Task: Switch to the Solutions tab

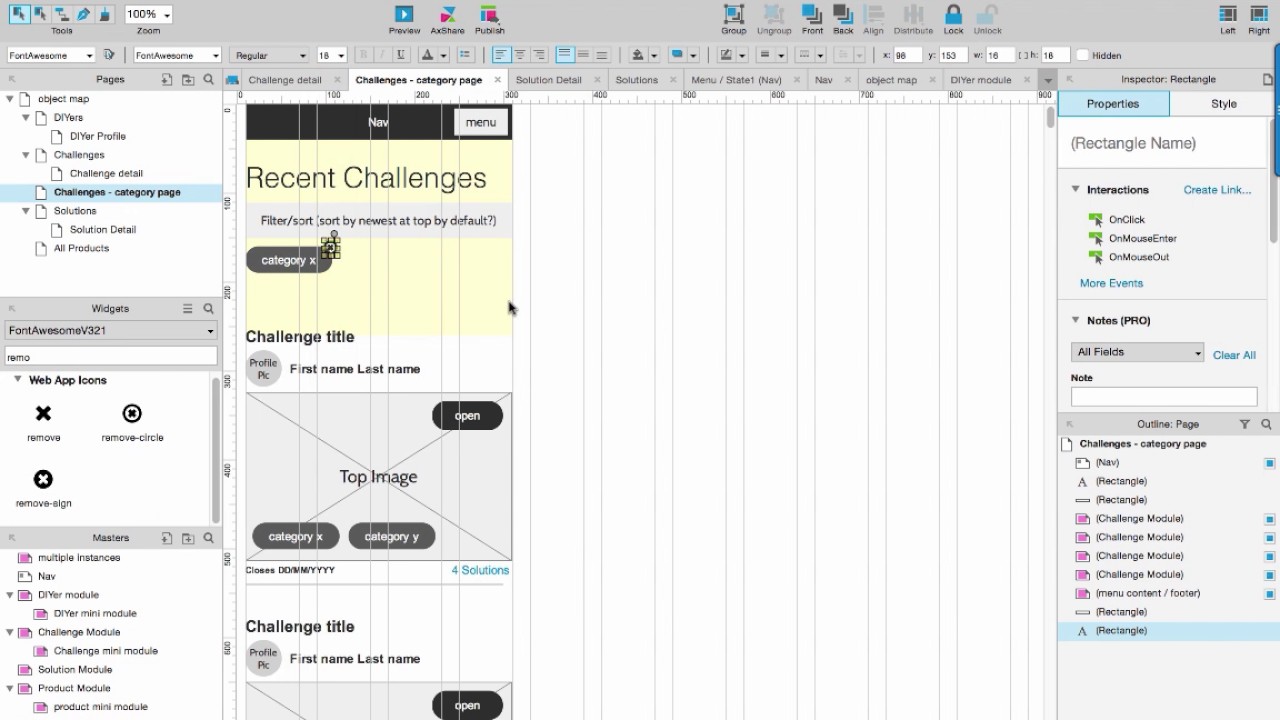Action: coord(636,80)
